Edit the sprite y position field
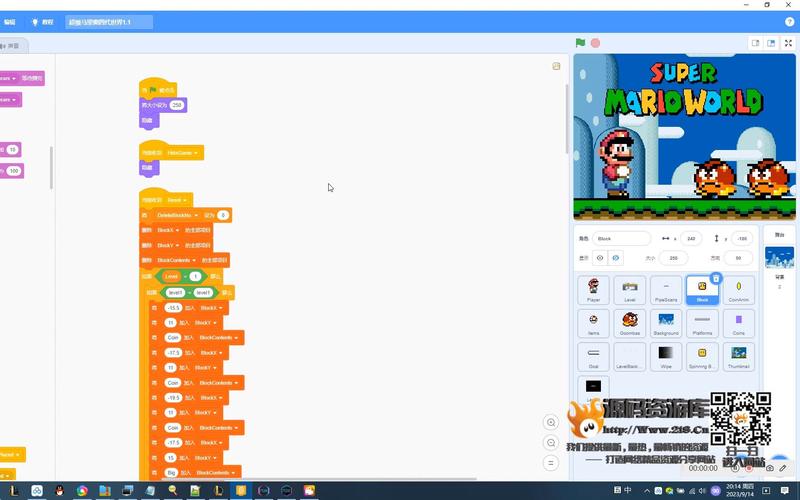Screen dimensions: 800x500 point(742,238)
